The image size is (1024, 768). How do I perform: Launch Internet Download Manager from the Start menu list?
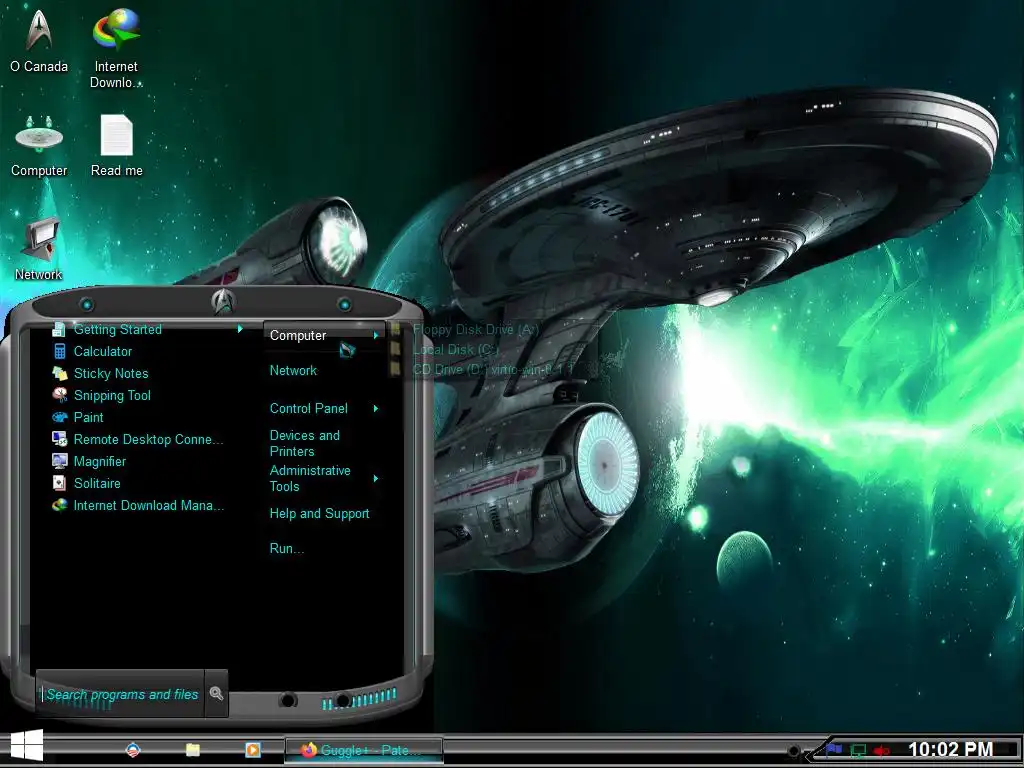148,505
